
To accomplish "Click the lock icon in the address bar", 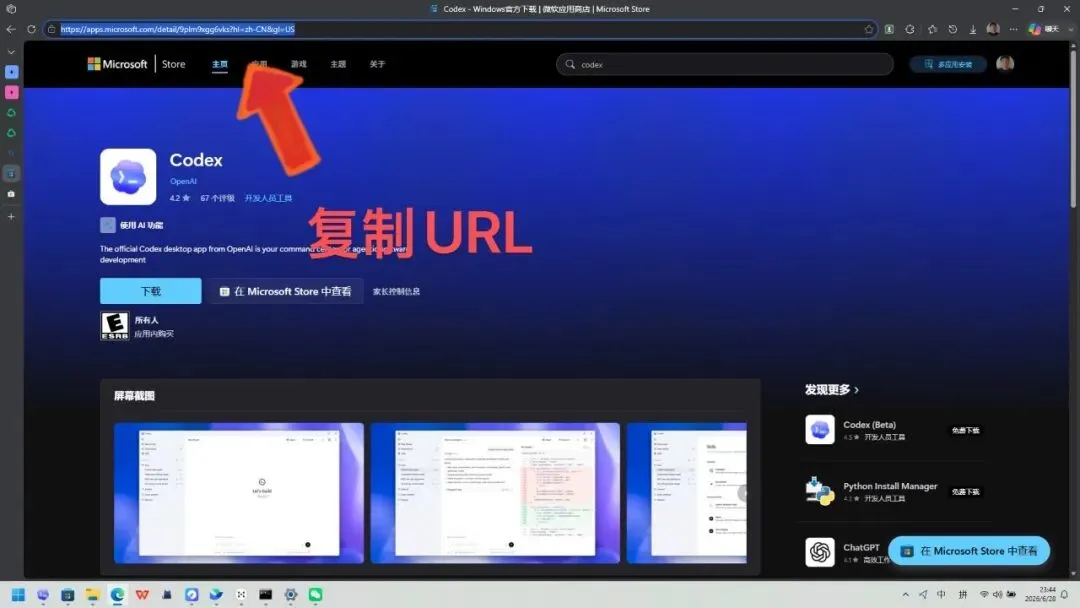I will [x=52, y=29].
